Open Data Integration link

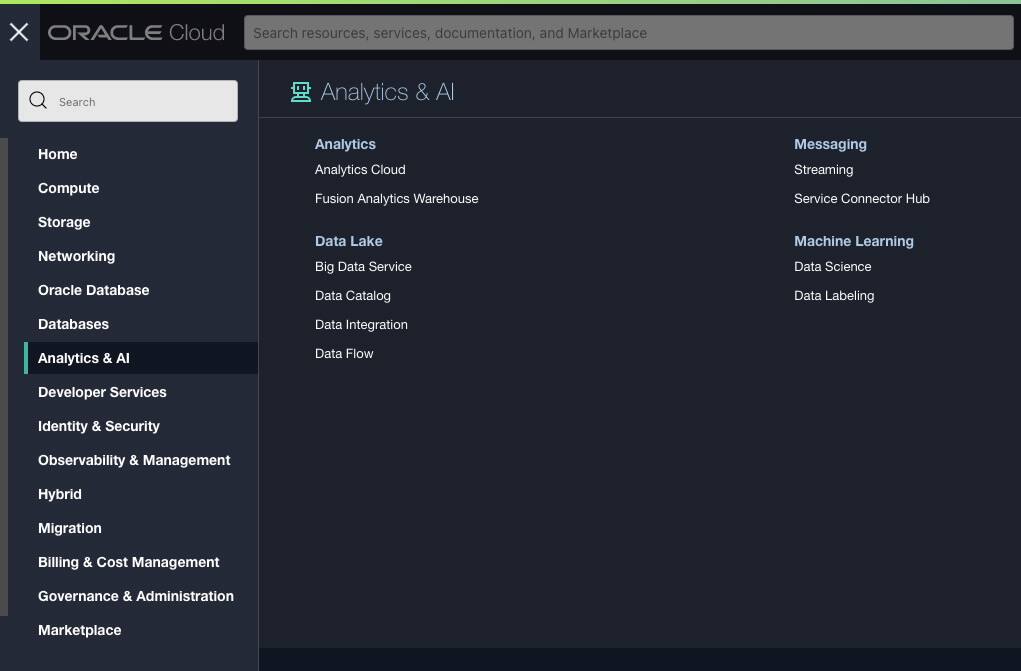pos(361,324)
